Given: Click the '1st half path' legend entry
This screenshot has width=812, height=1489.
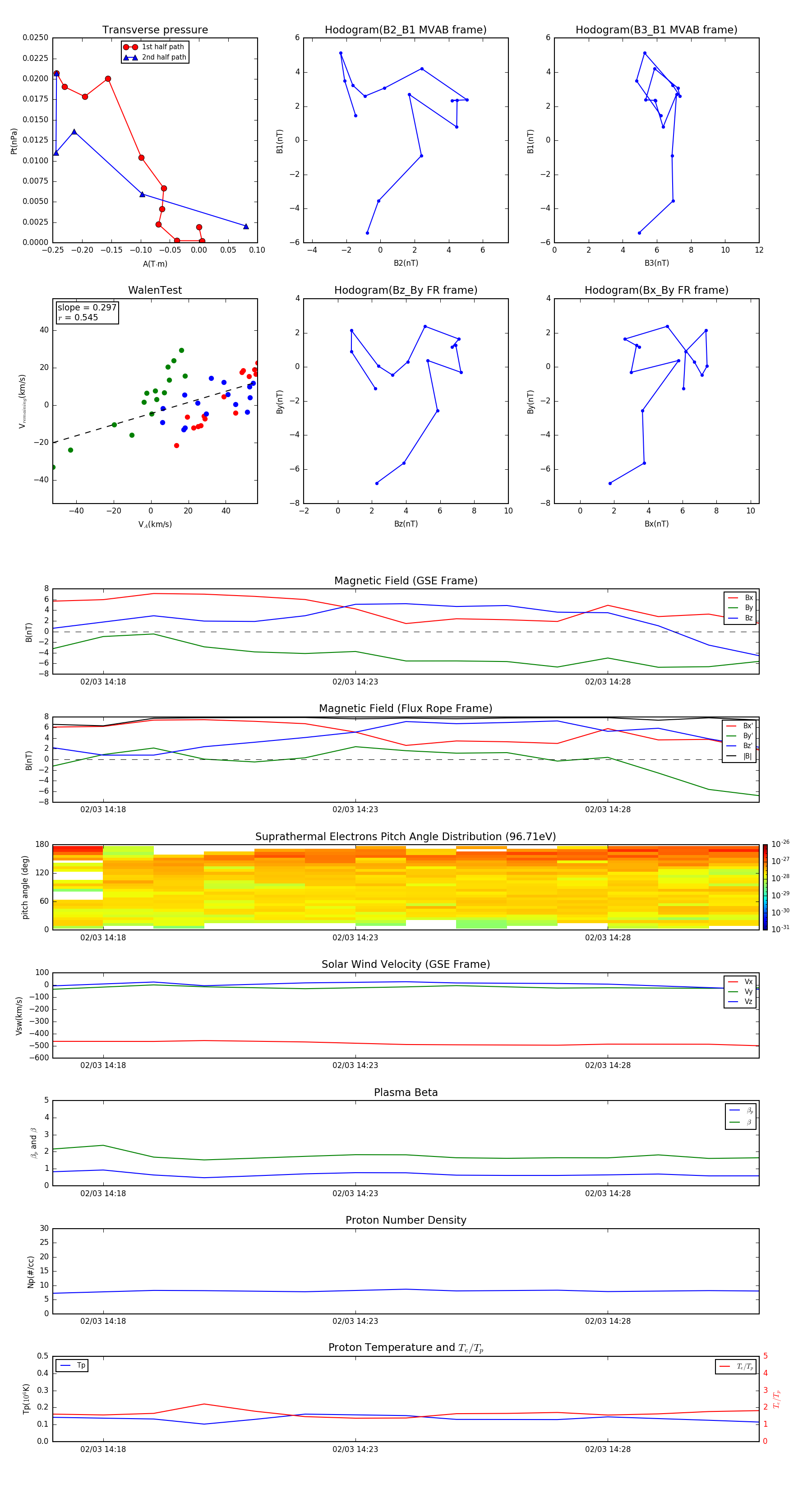Looking at the screenshot, I should point(154,47).
